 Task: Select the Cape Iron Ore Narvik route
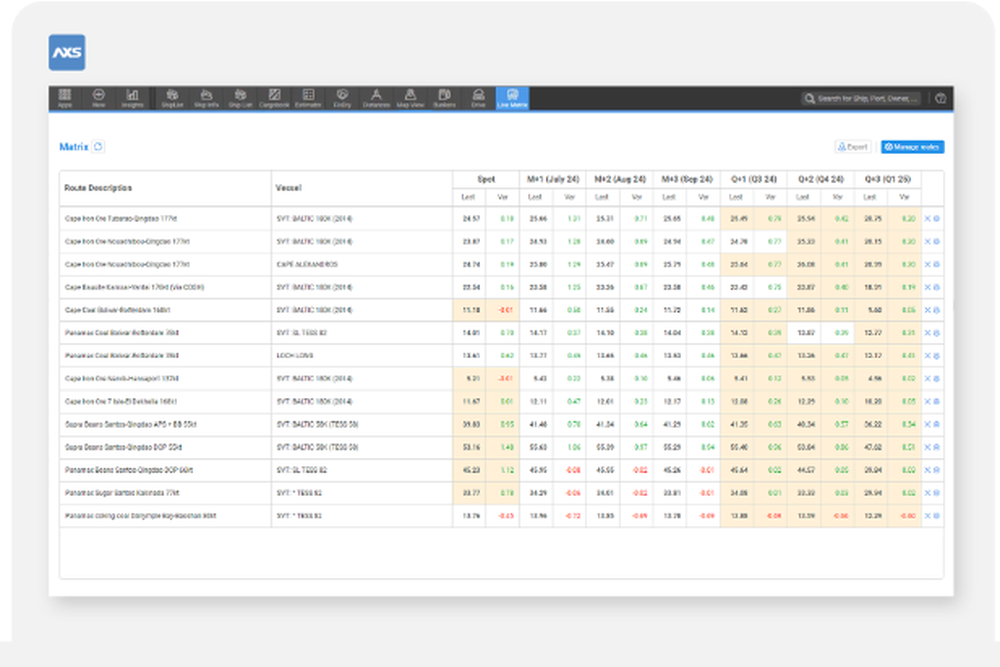(122, 379)
